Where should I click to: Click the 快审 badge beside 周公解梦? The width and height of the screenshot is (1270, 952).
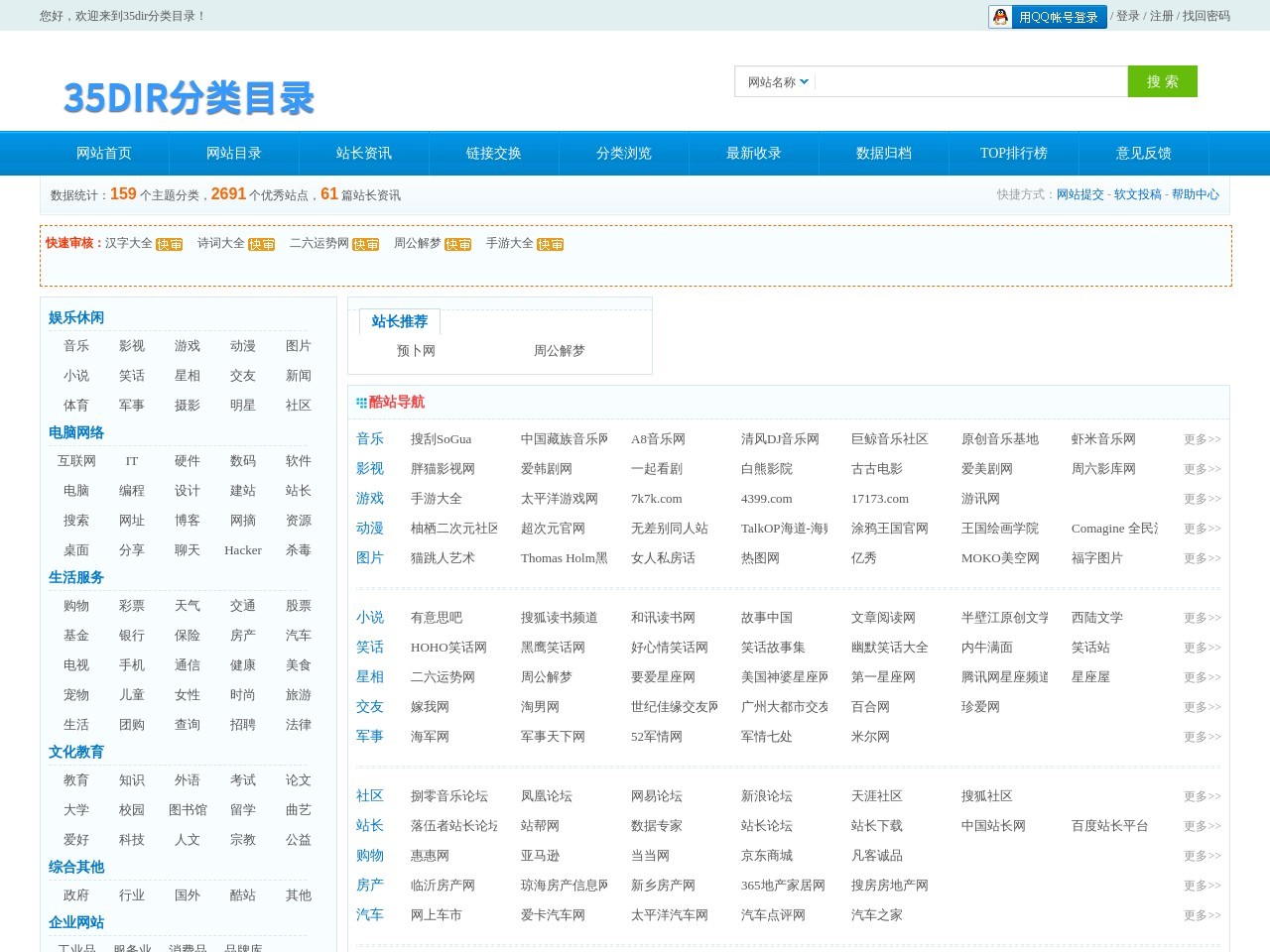pyautogui.click(x=457, y=244)
